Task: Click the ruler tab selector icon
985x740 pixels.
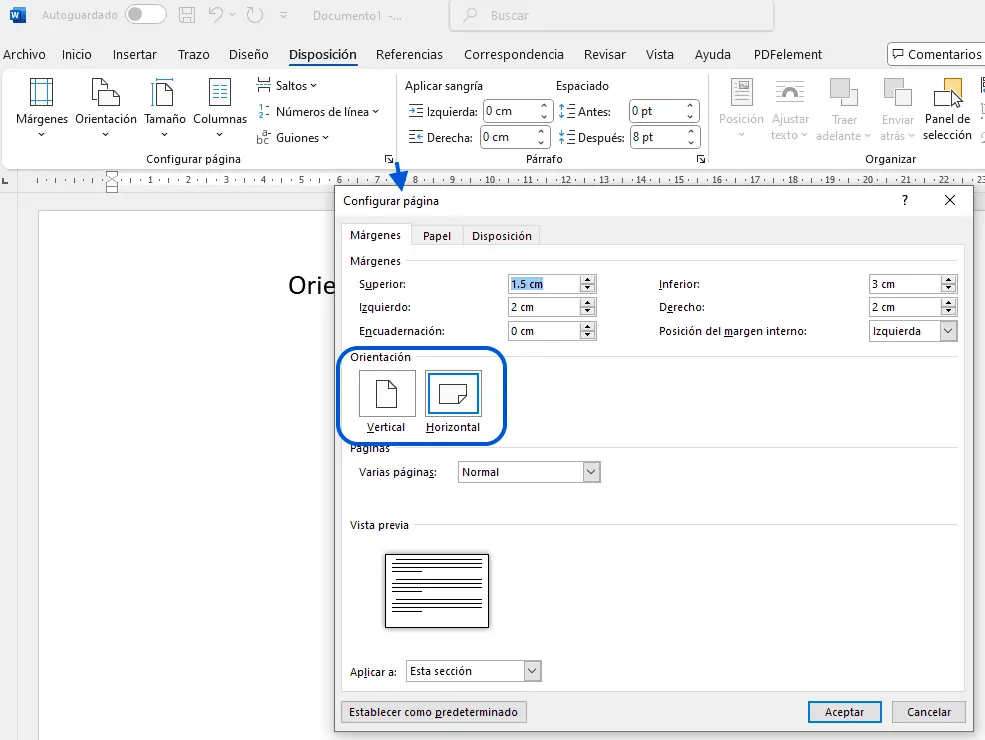Action: 6,181
